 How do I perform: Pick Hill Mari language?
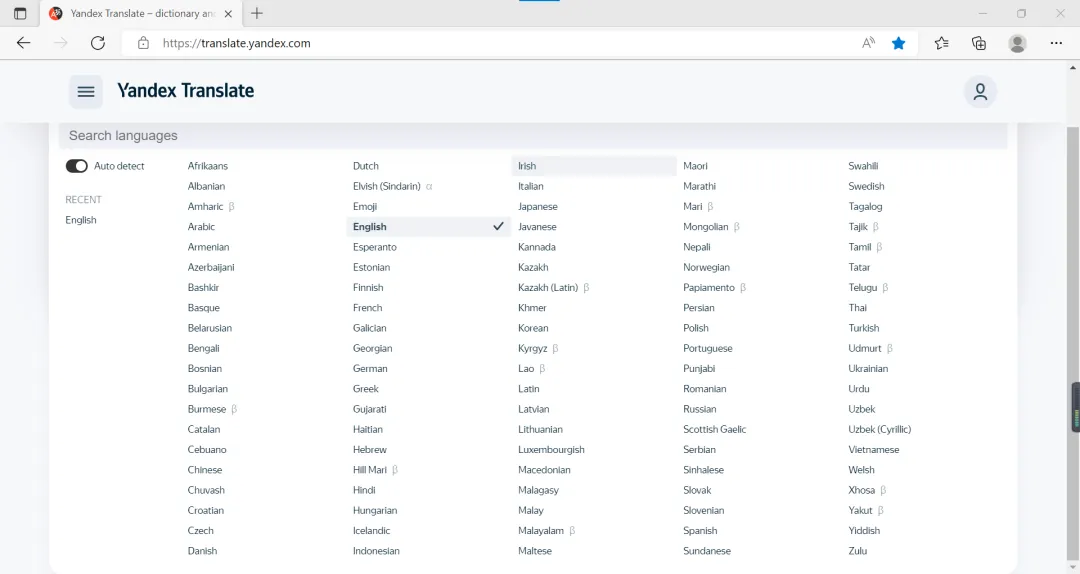[x=369, y=470]
